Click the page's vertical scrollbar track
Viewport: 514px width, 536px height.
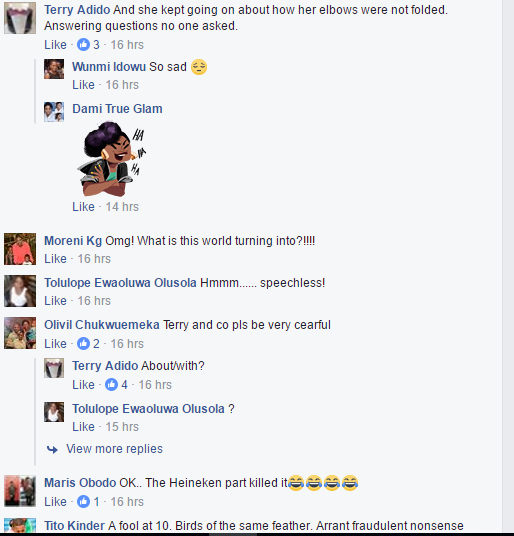508,267
